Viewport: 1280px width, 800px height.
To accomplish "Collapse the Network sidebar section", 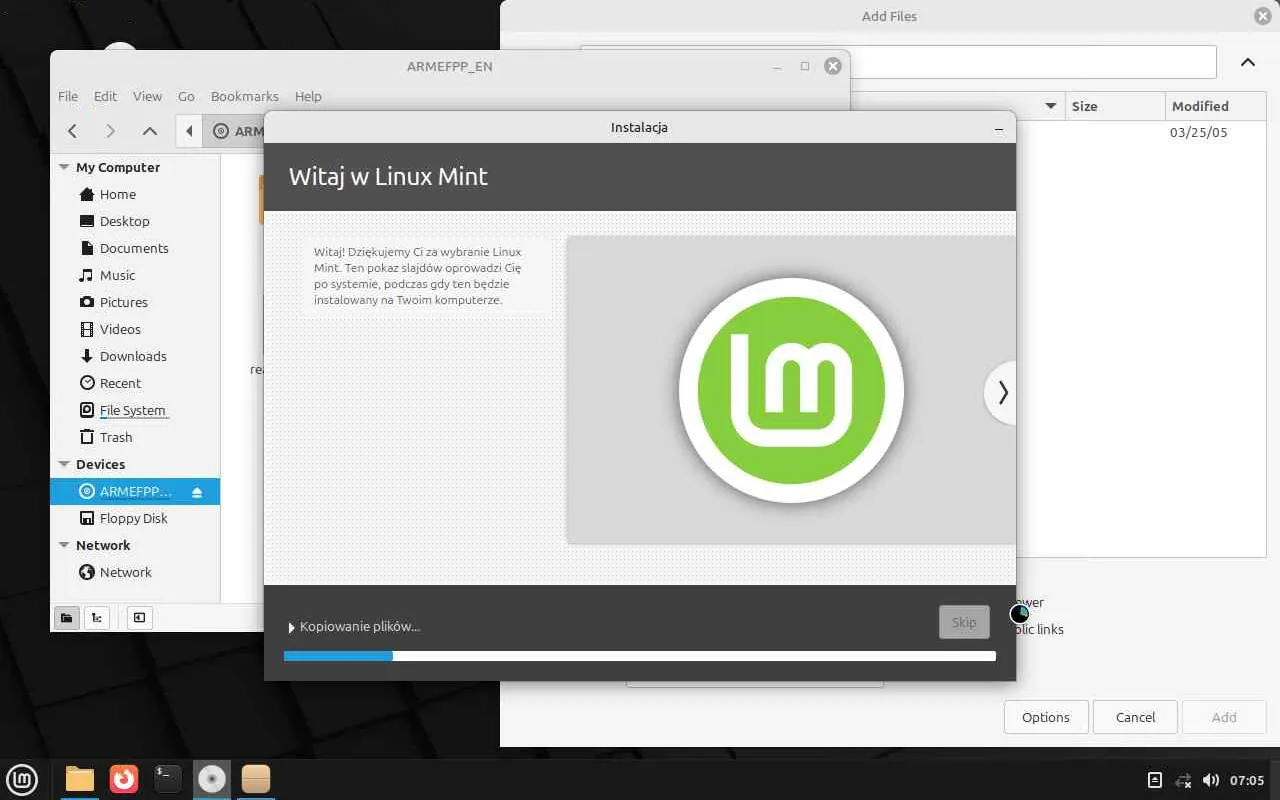I will [64, 545].
